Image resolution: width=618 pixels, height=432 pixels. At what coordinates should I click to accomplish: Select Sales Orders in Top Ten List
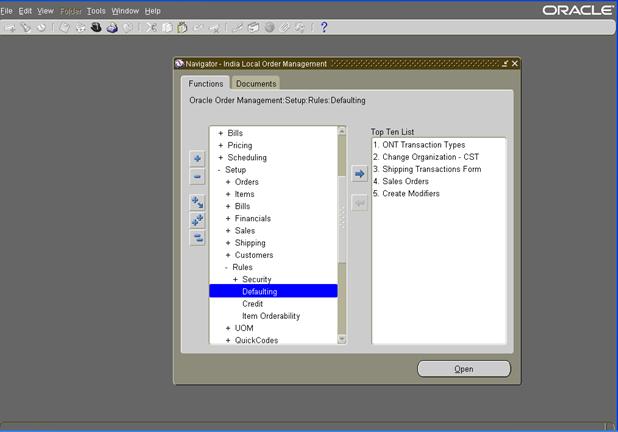pos(405,181)
